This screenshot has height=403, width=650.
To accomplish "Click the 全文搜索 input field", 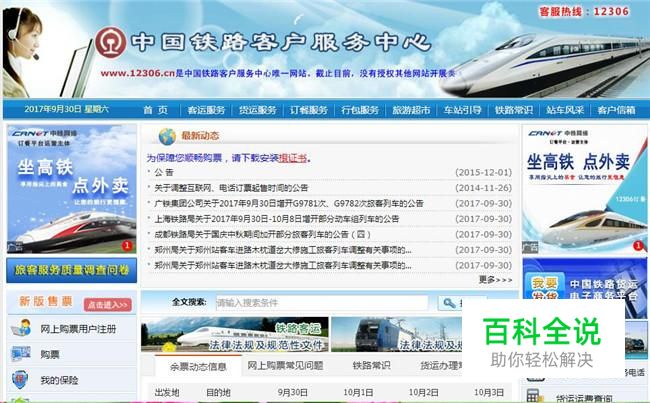I will [x=321, y=303].
